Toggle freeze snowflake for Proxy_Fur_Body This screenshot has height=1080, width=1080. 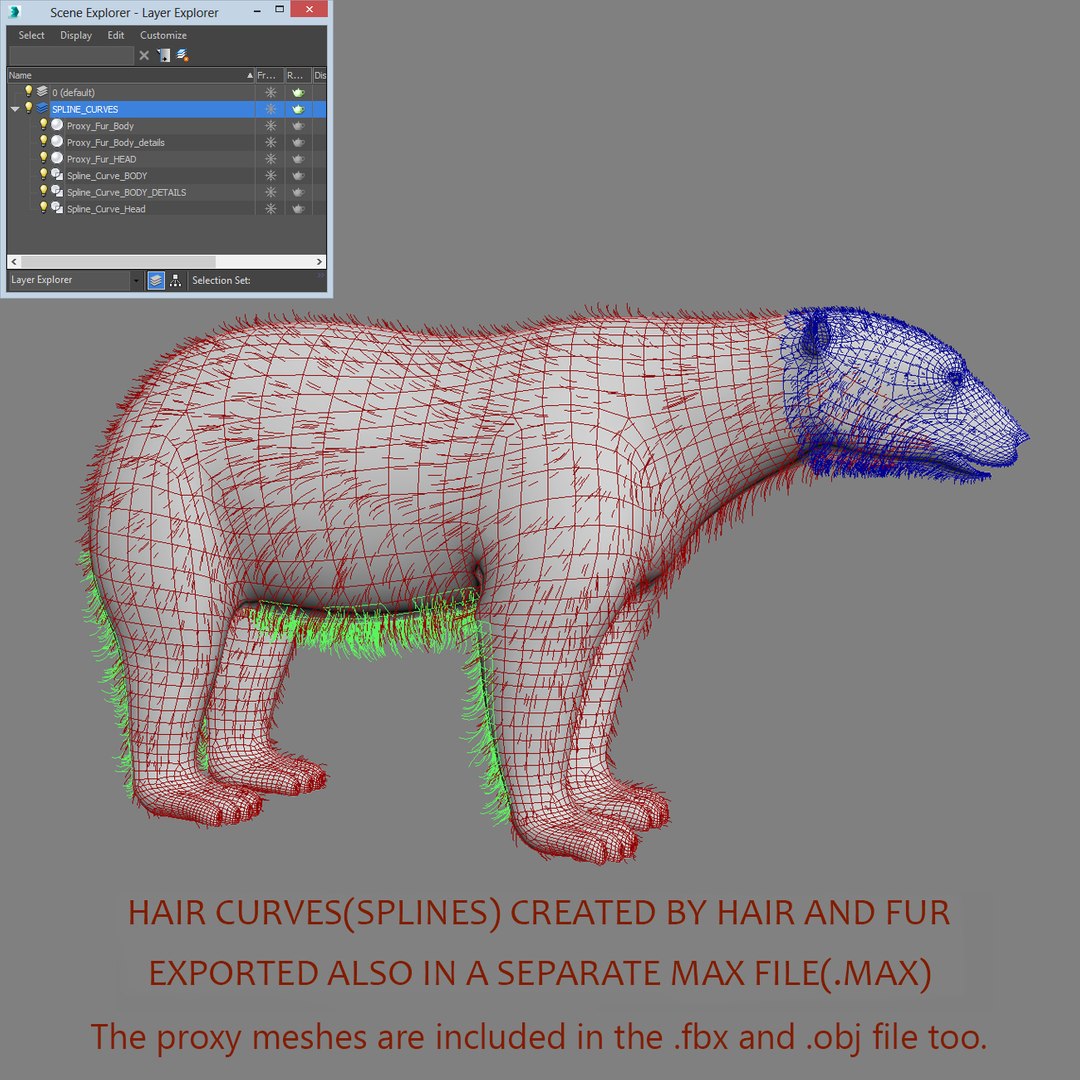pyautogui.click(x=271, y=125)
